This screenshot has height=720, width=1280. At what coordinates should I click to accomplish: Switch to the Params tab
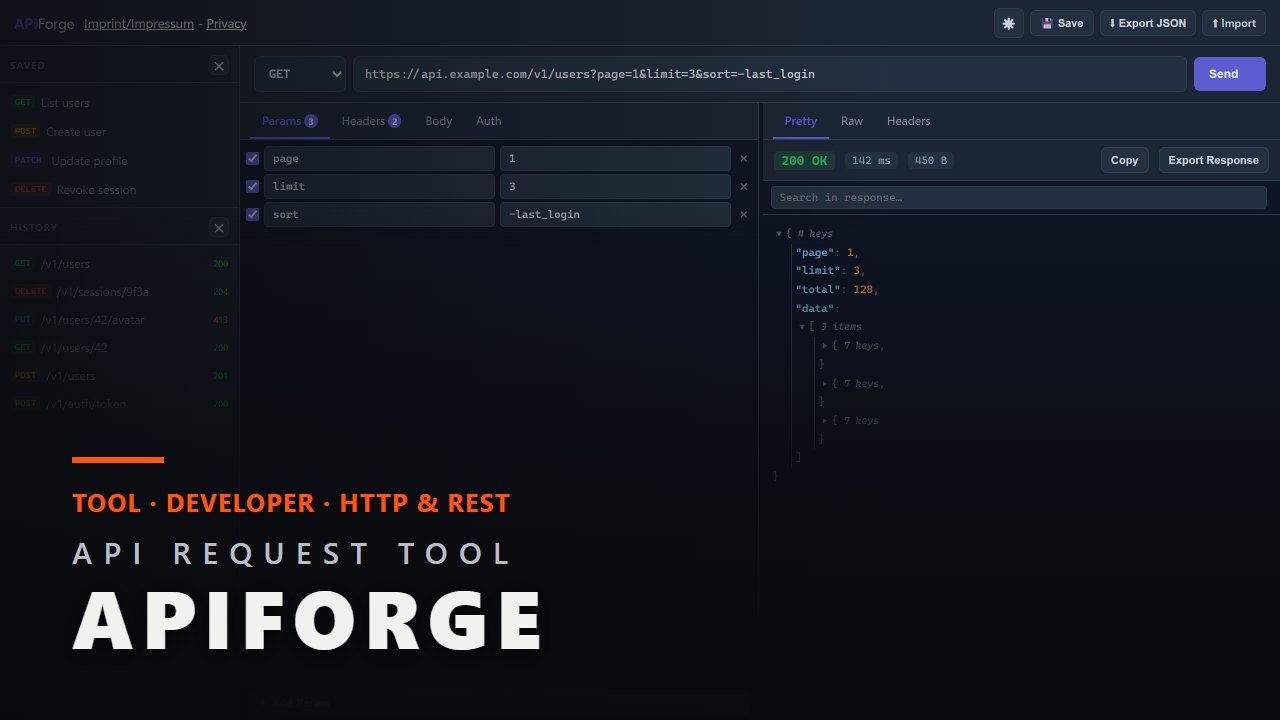point(289,121)
